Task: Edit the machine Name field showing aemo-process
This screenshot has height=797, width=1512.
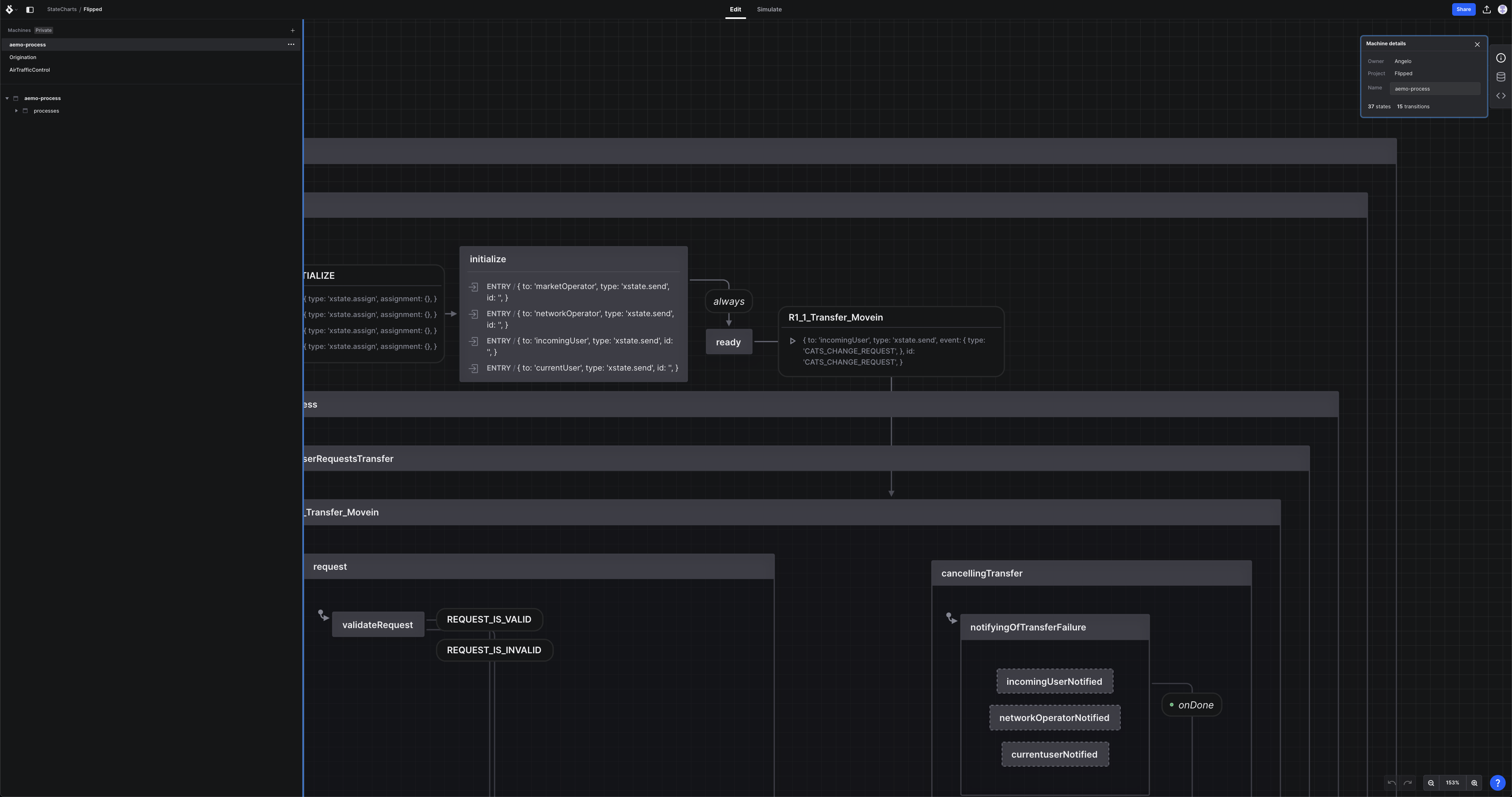Action: pyautogui.click(x=1434, y=89)
